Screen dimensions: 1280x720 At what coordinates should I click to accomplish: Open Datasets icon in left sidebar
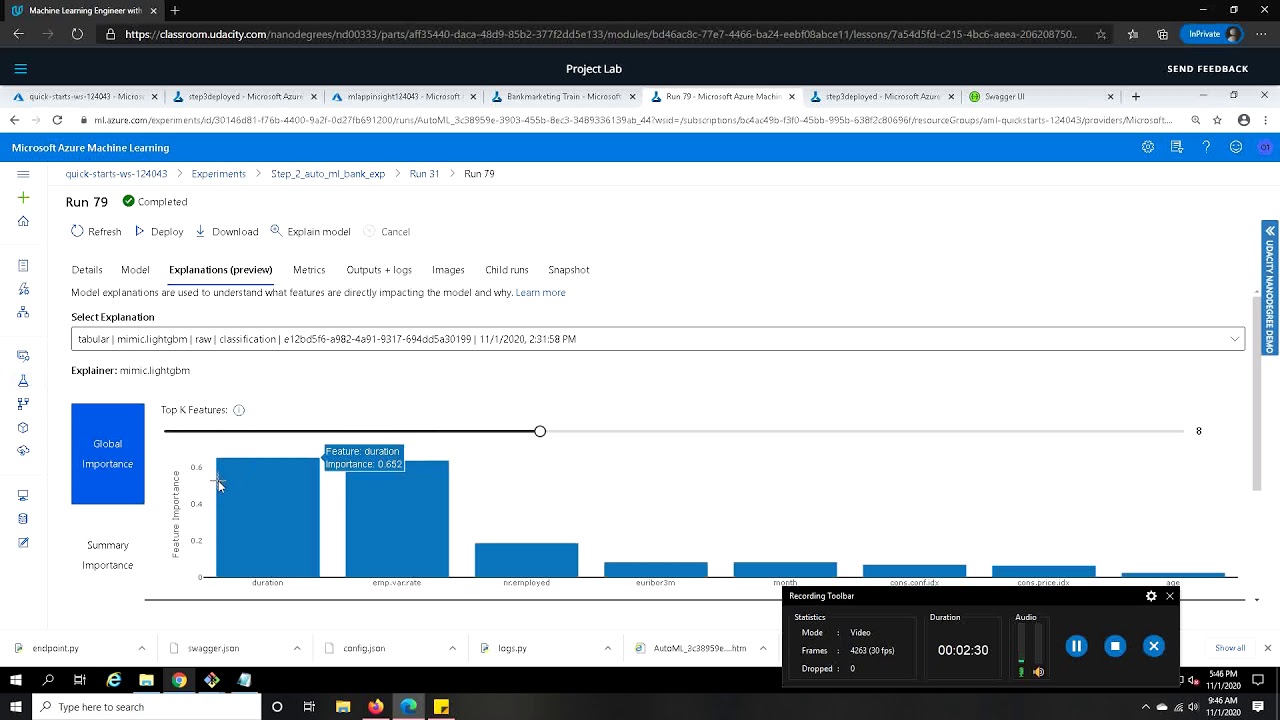click(x=23, y=356)
